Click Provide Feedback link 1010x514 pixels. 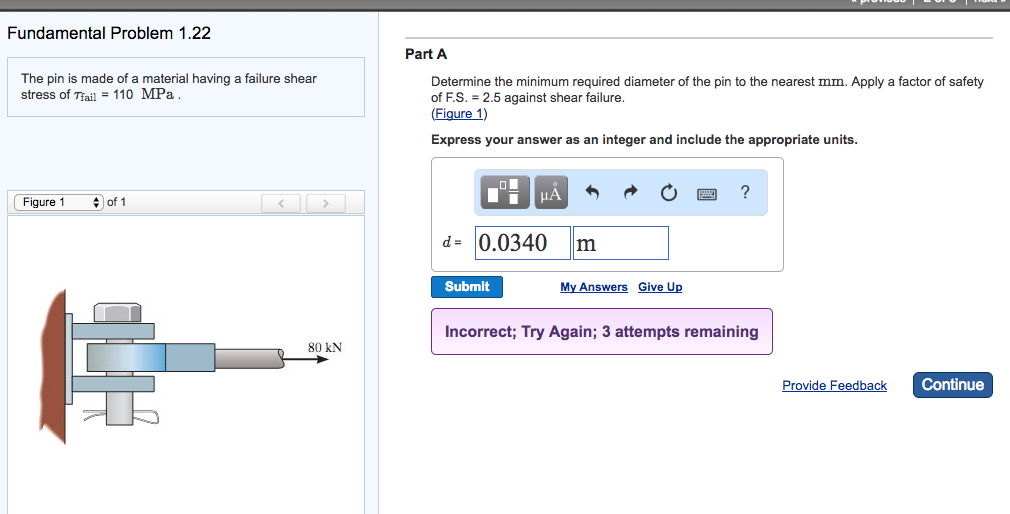(x=834, y=385)
